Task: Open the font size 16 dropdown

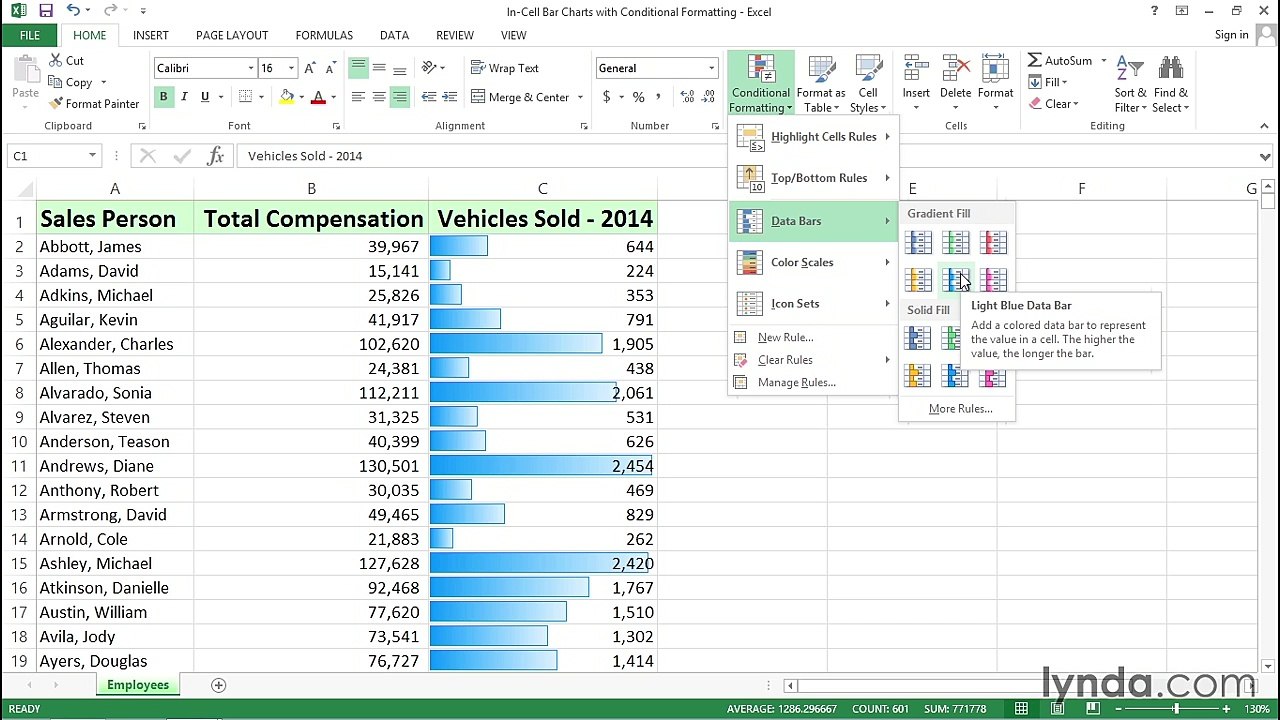Action: [x=291, y=68]
